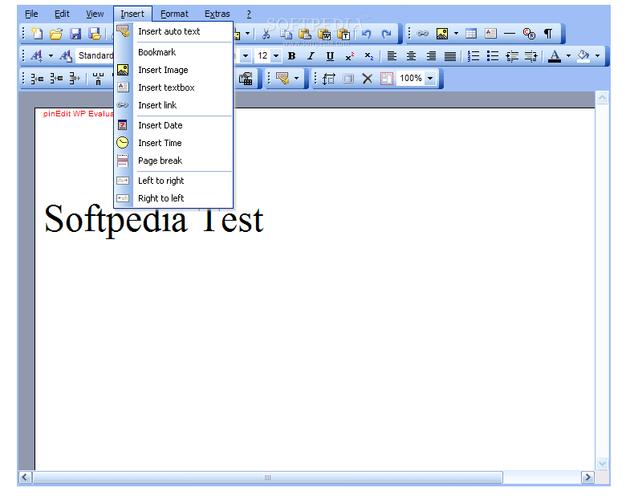This screenshot has width=634, height=500.
Task: Click the Open folder icon
Action: [56, 34]
